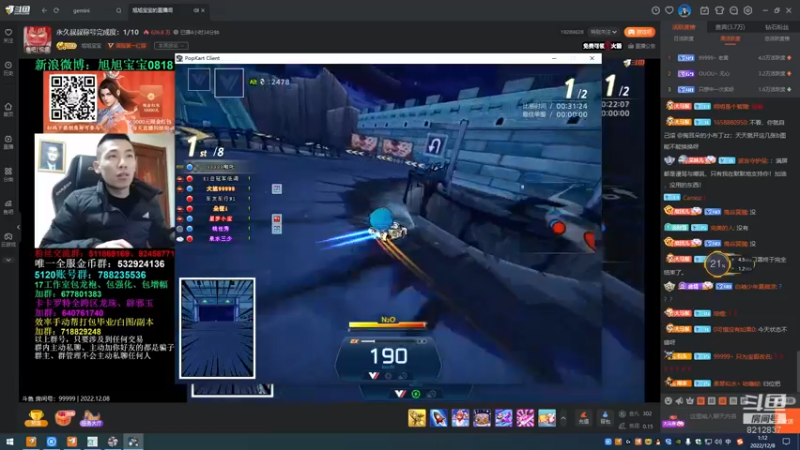Click the megaphone icon in the chat toolbar
800x450 pixels.
point(679,401)
